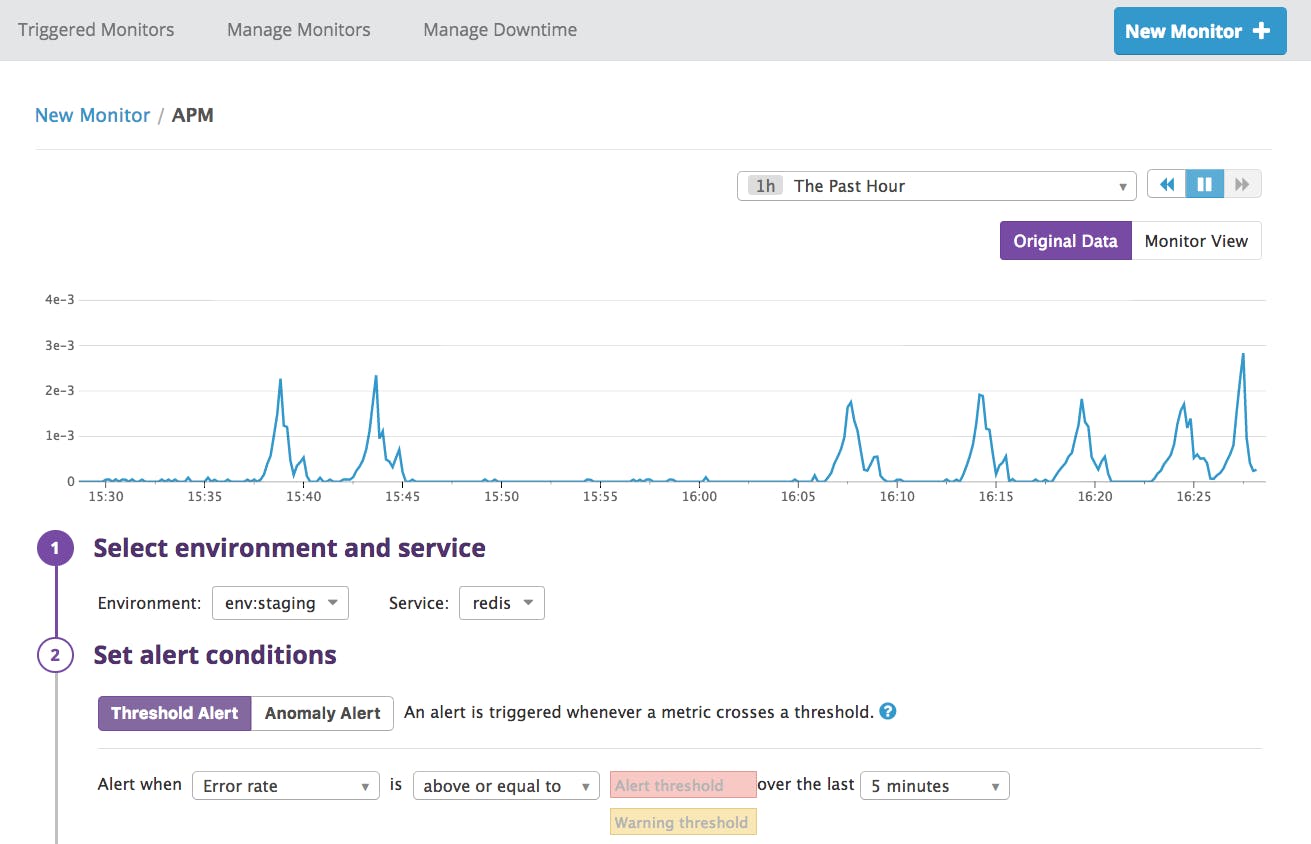Image resolution: width=1311 pixels, height=844 pixels.
Task: Select the Threshold Alert tab
Action: click(x=173, y=713)
